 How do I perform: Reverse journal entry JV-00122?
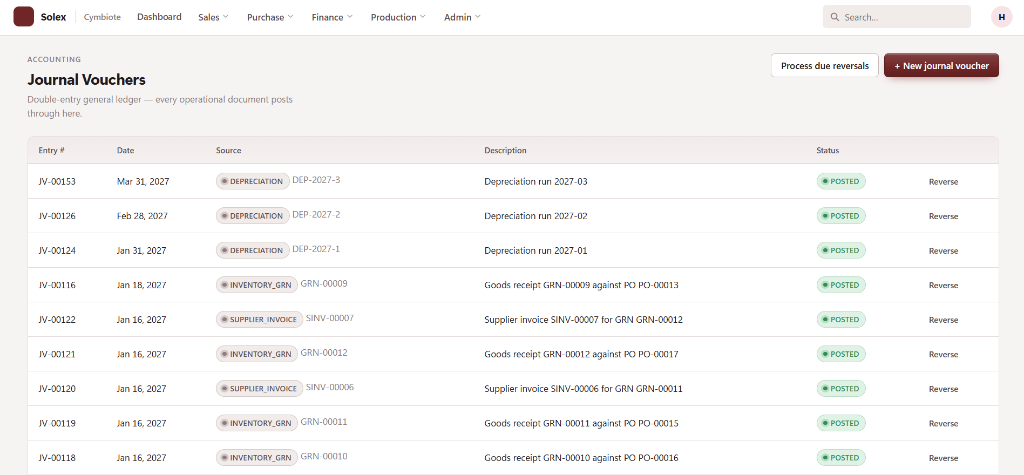943,320
